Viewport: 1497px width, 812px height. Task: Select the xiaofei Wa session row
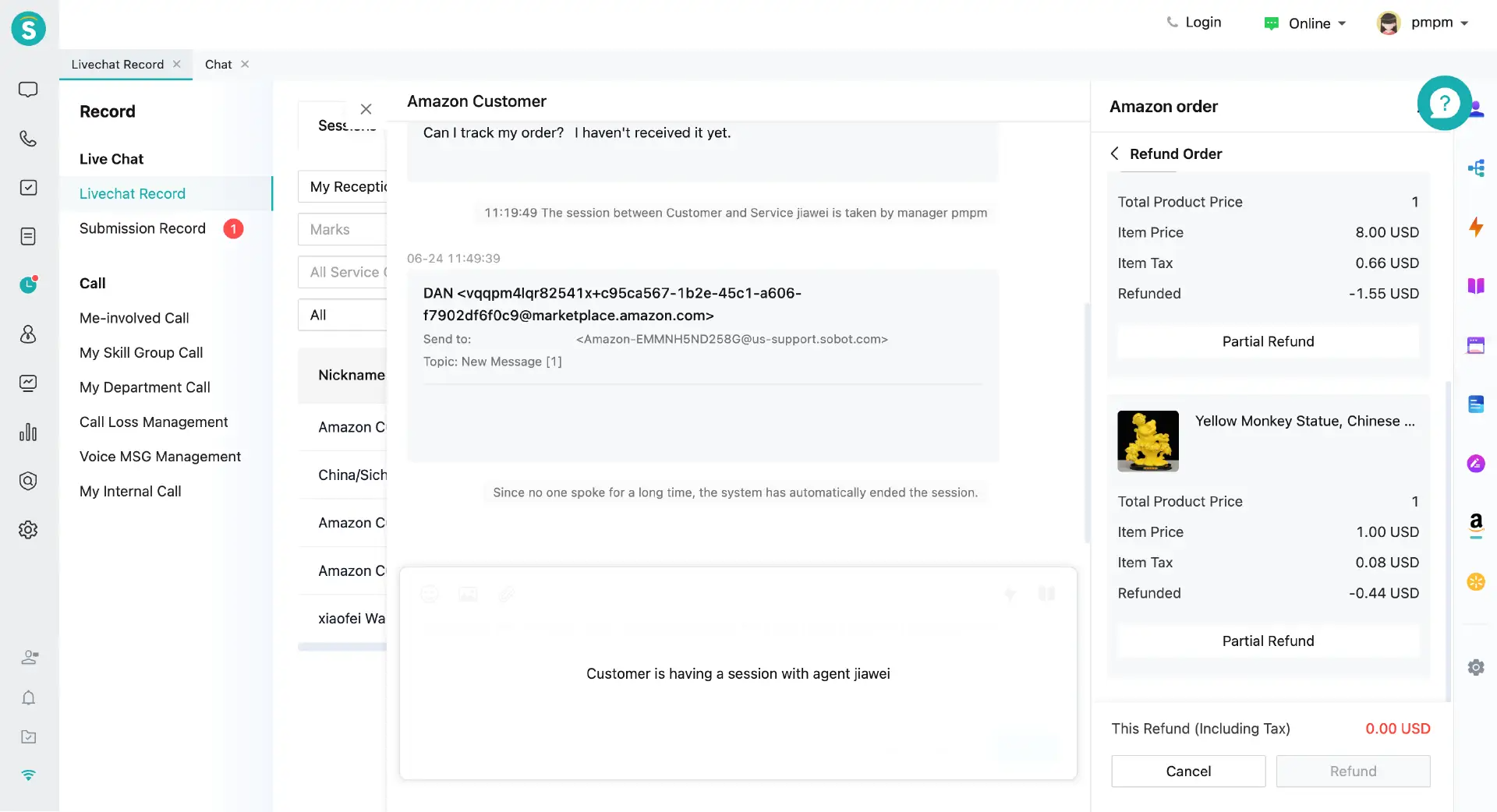[343, 618]
